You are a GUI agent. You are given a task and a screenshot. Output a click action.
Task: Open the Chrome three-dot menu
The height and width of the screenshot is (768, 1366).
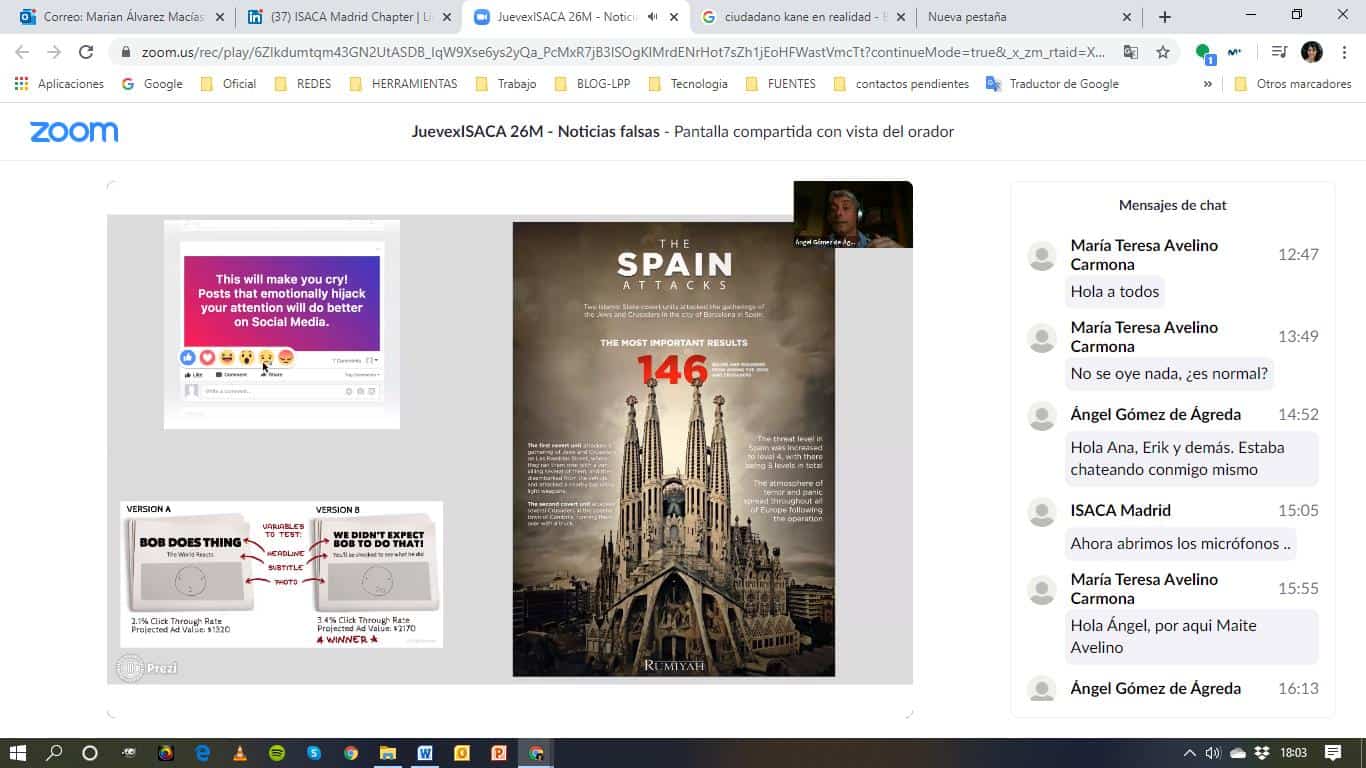(1345, 52)
